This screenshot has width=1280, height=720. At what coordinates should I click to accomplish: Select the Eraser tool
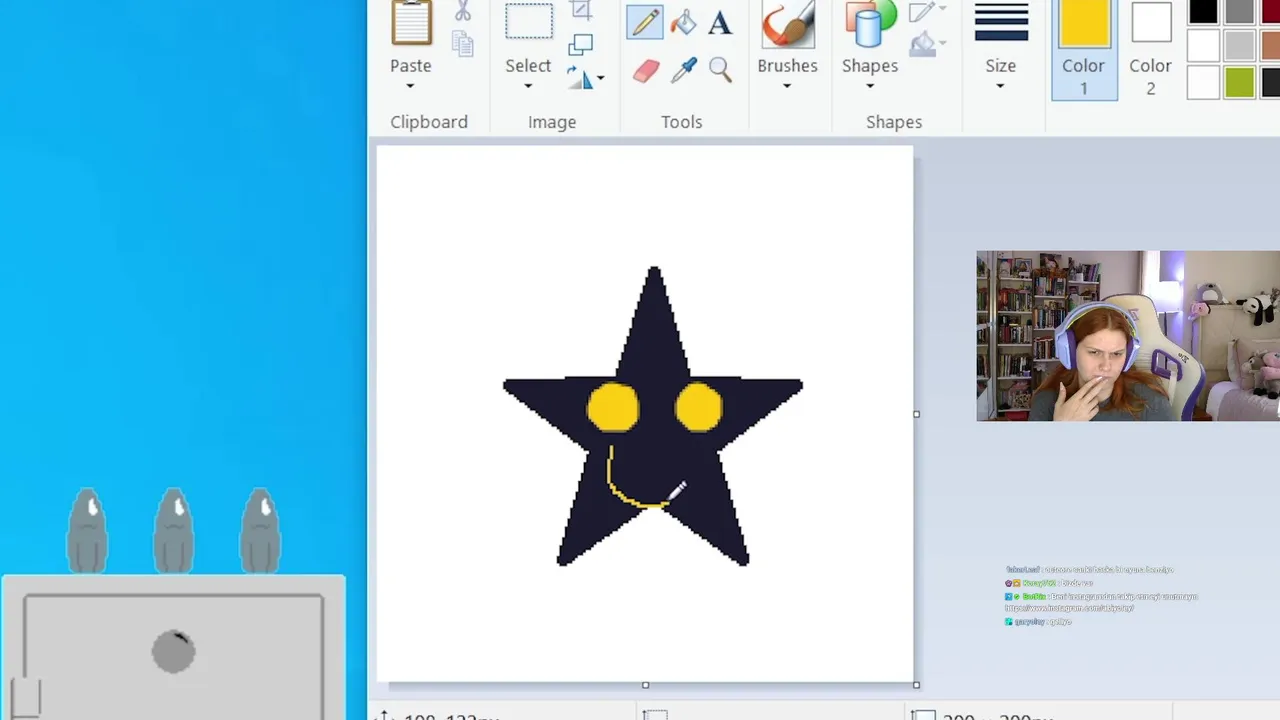click(646, 70)
